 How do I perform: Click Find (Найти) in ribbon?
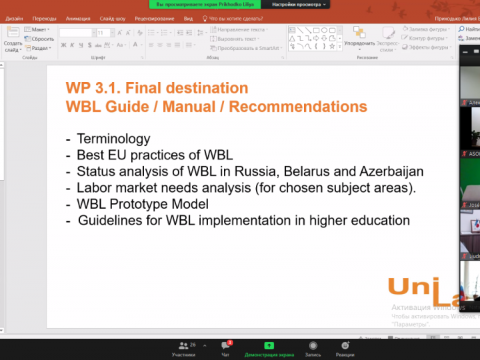click(x=469, y=29)
